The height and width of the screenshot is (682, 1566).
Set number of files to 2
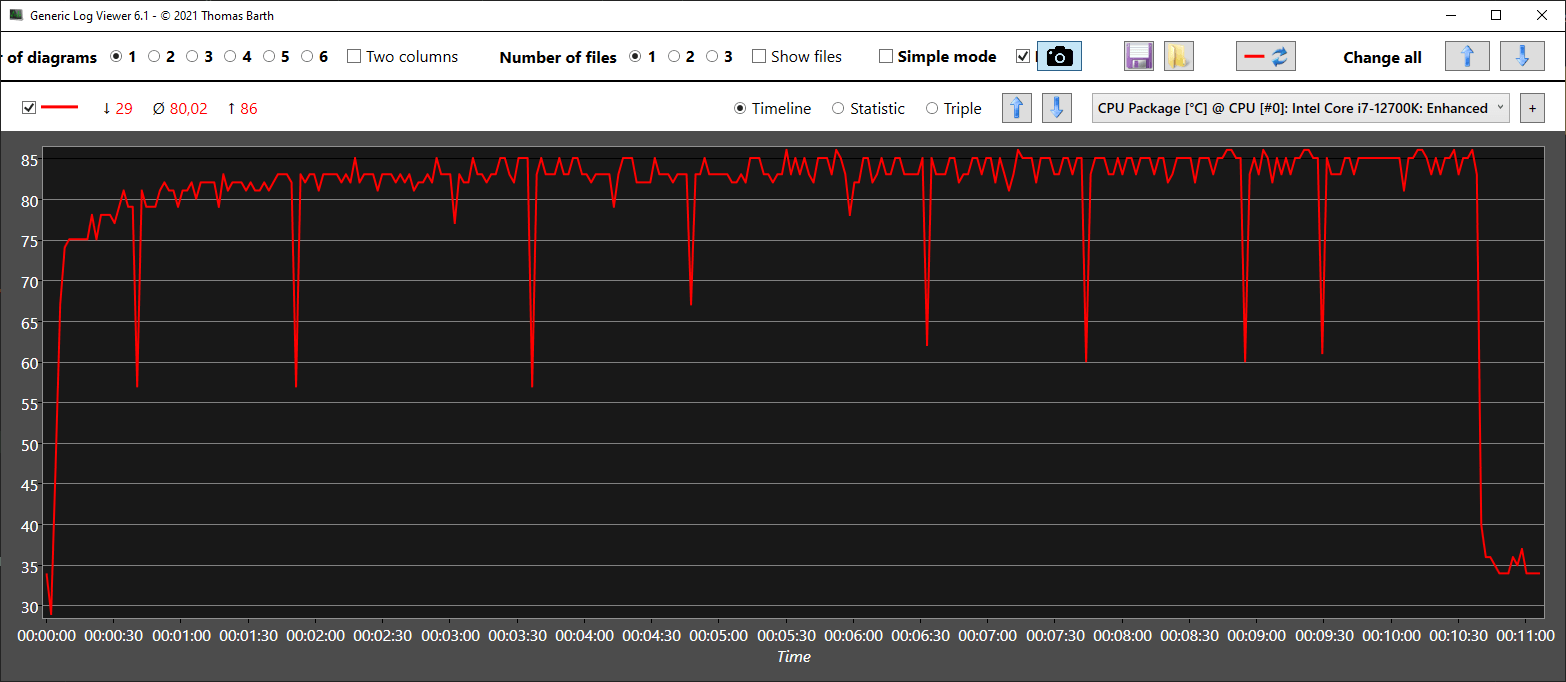pos(674,57)
